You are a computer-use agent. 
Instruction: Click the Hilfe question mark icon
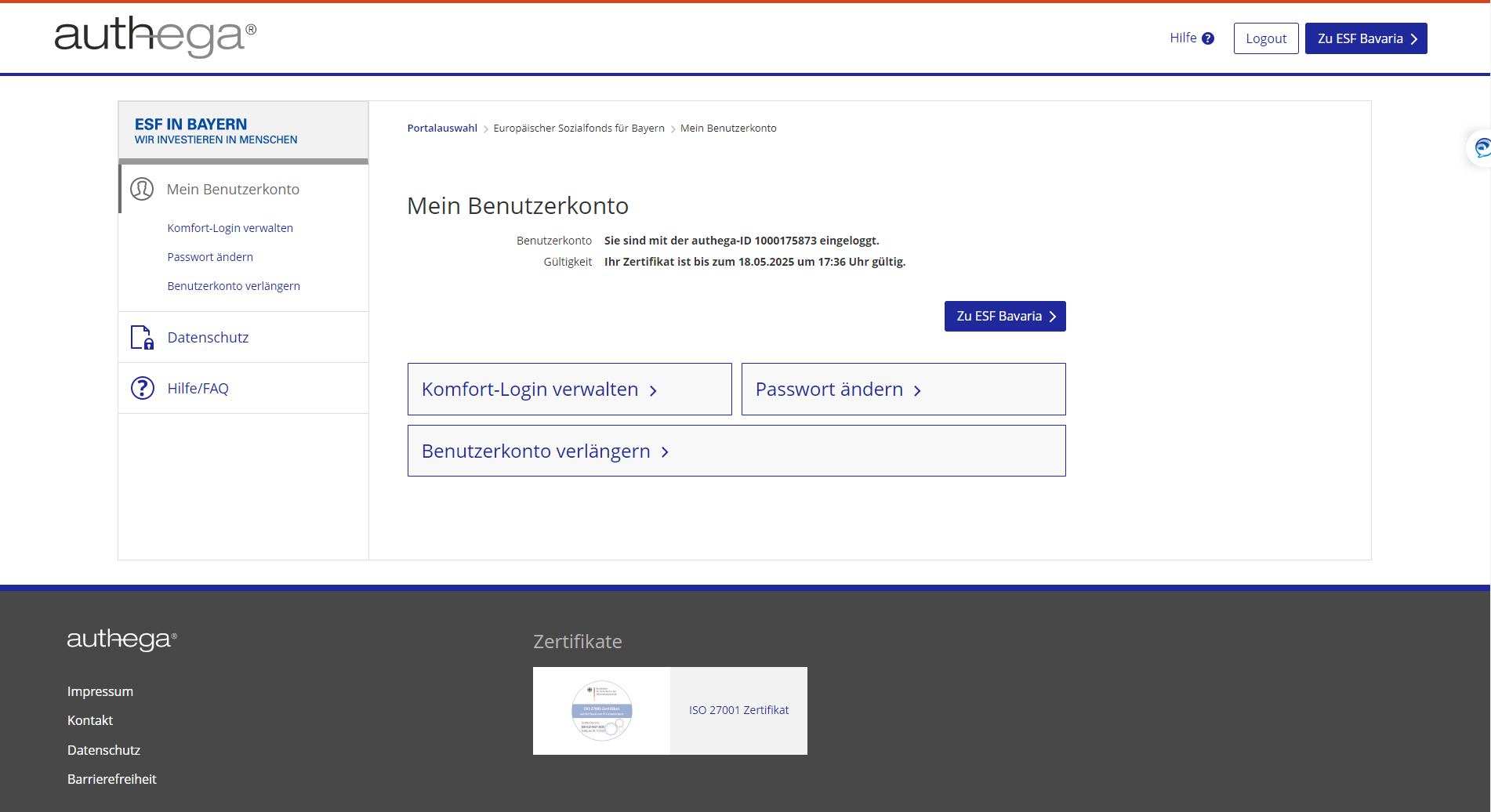[1208, 38]
